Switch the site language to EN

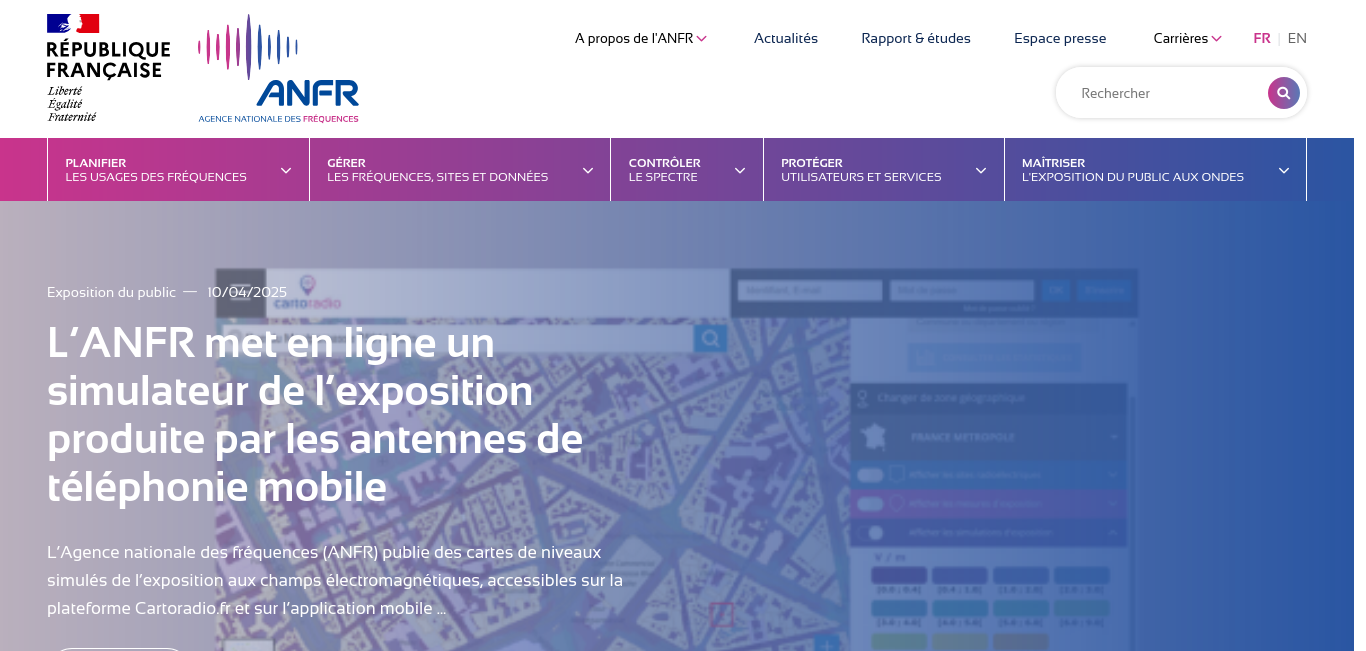(1297, 38)
